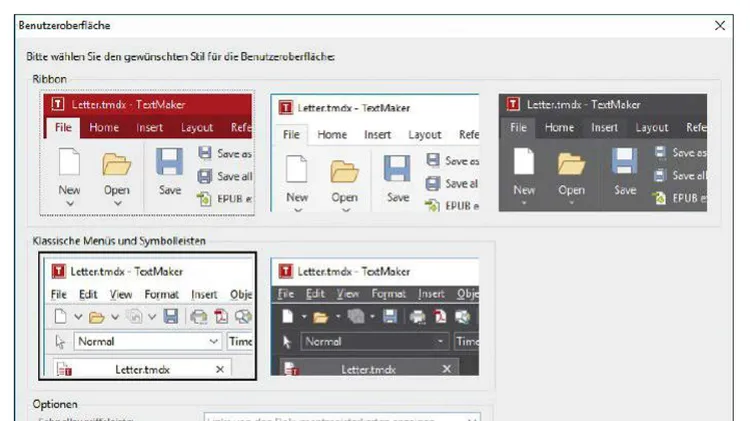Select the white Ribbon style preview
Screen dimensions: 750x421
coord(375,153)
